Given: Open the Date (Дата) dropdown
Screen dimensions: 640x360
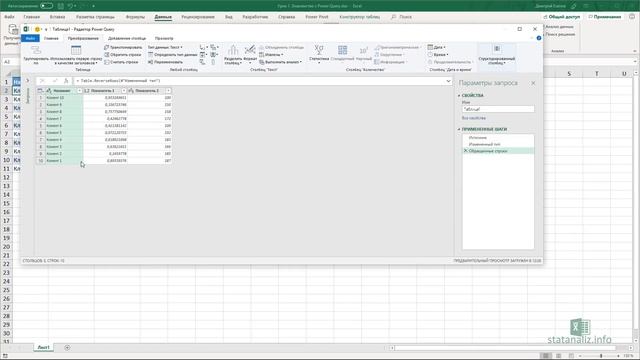Looking at the screenshot, I should coord(436,47).
